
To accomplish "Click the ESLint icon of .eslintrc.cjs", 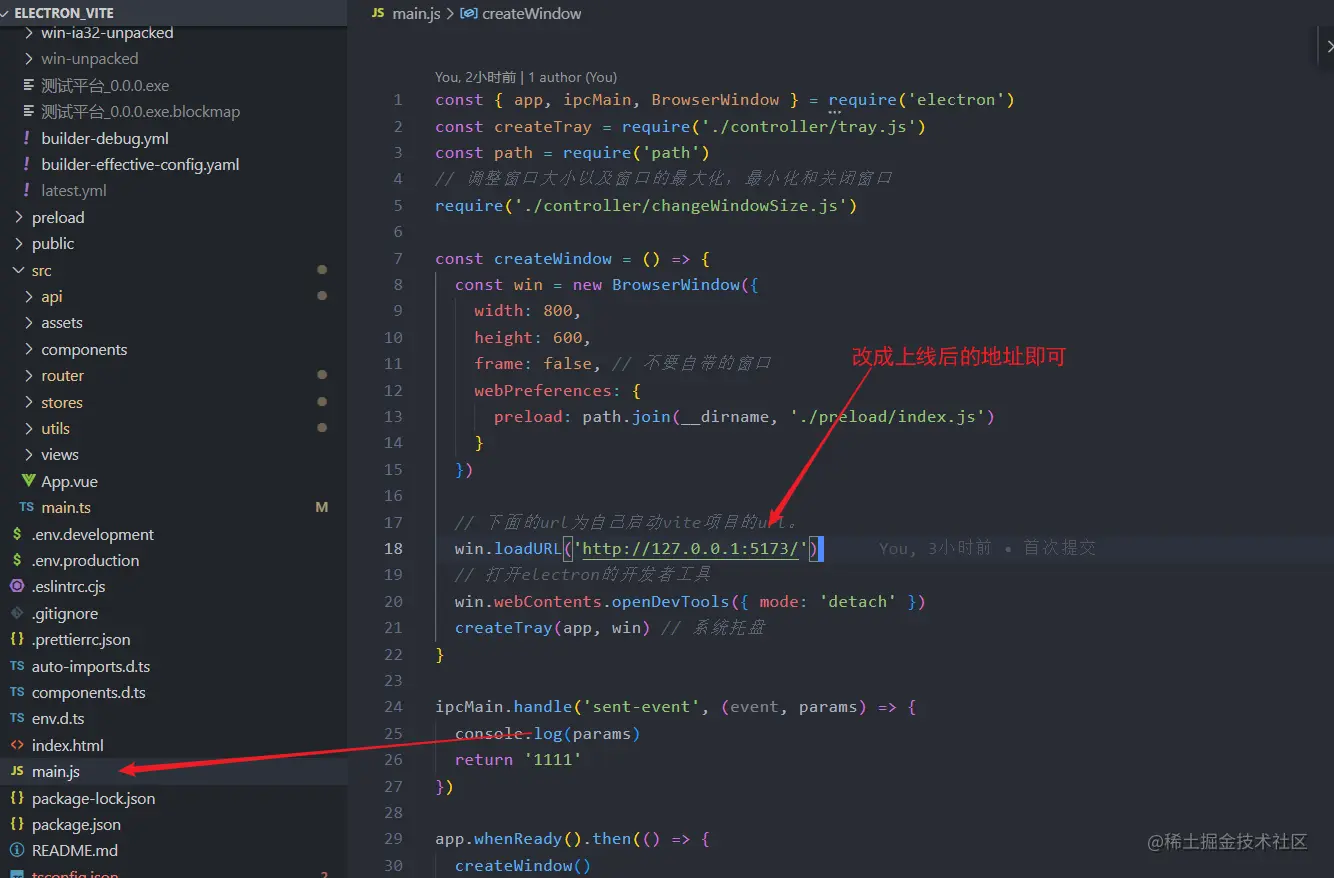I will click(x=17, y=587).
